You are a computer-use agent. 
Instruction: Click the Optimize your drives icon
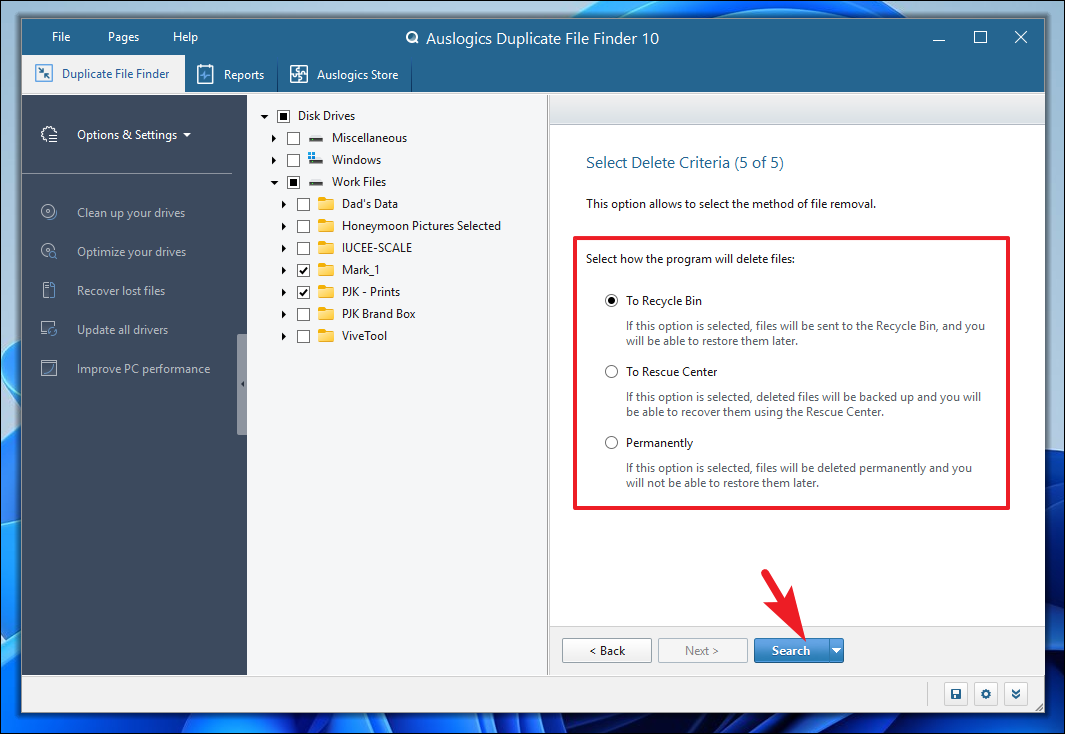[x=49, y=251]
